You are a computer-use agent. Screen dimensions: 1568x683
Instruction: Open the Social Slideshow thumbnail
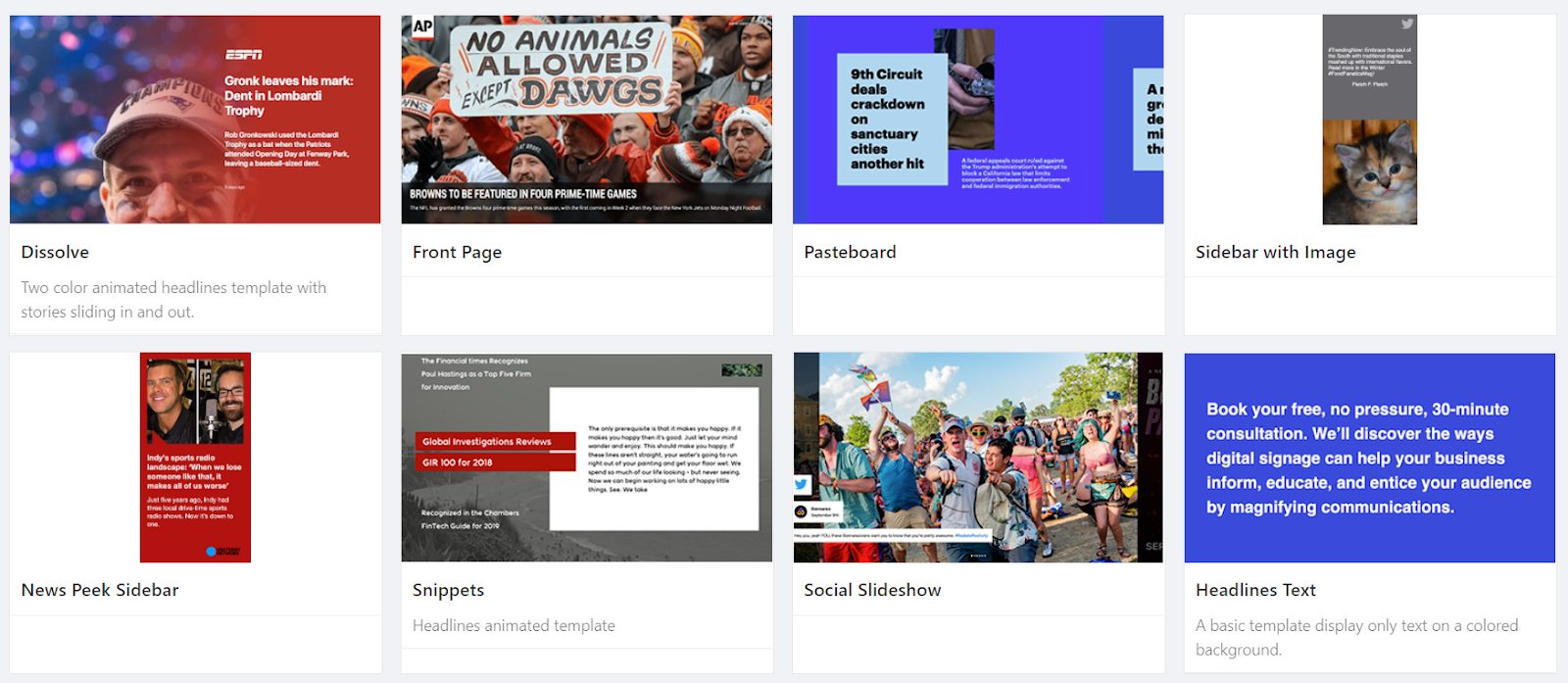[x=978, y=458]
